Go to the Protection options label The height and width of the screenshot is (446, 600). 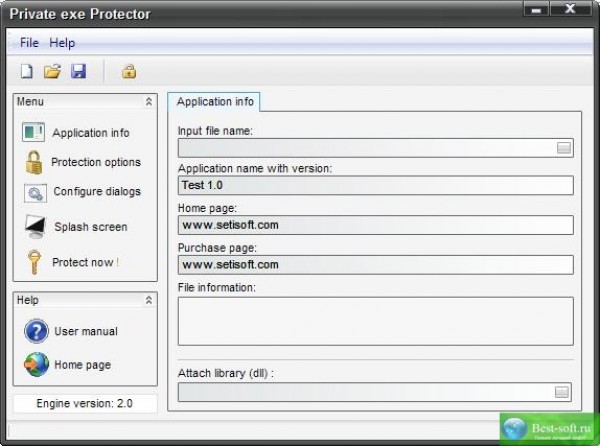pyautogui.click(x=96, y=162)
